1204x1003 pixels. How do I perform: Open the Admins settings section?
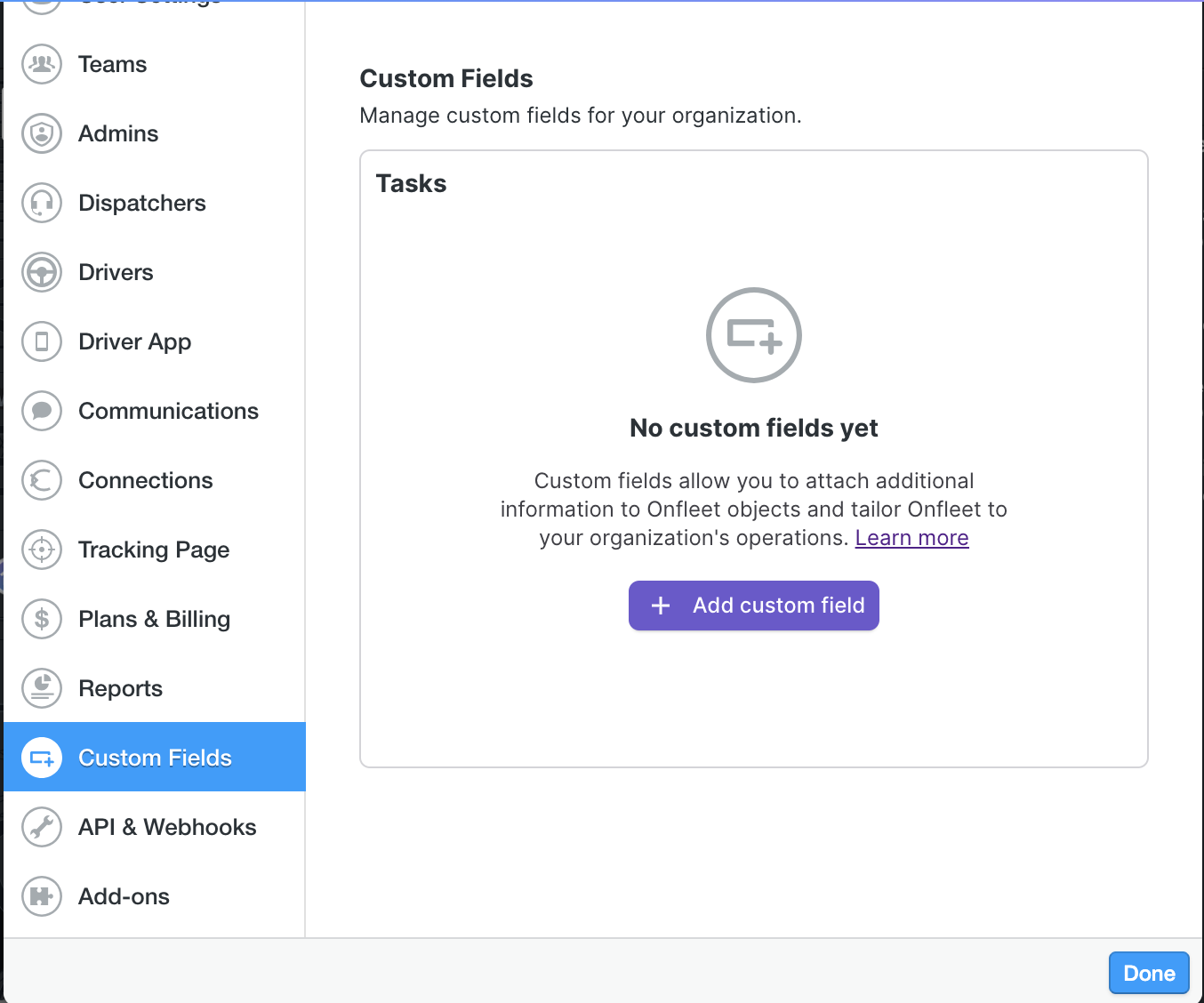tap(155, 133)
